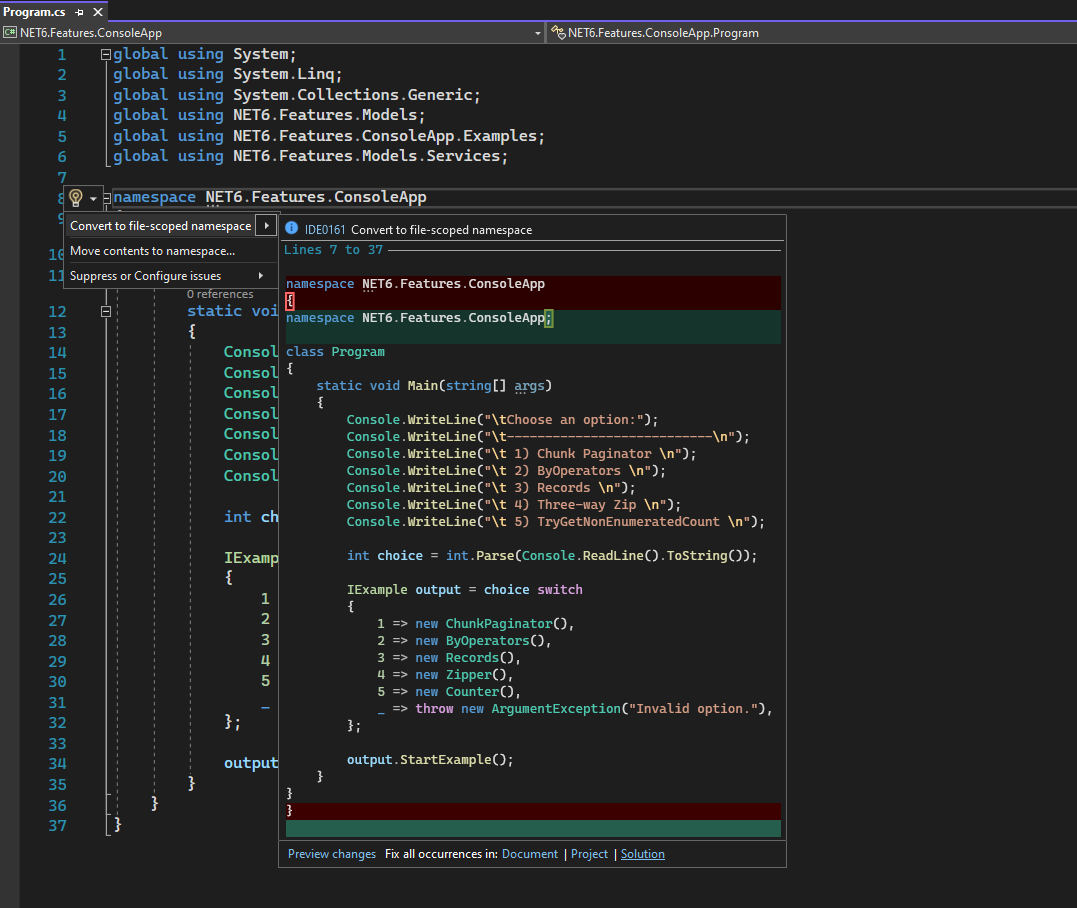This screenshot has width=1077, height=908.
Task: Fix all occurrences in Document
Action: click(x=529, y=853)
